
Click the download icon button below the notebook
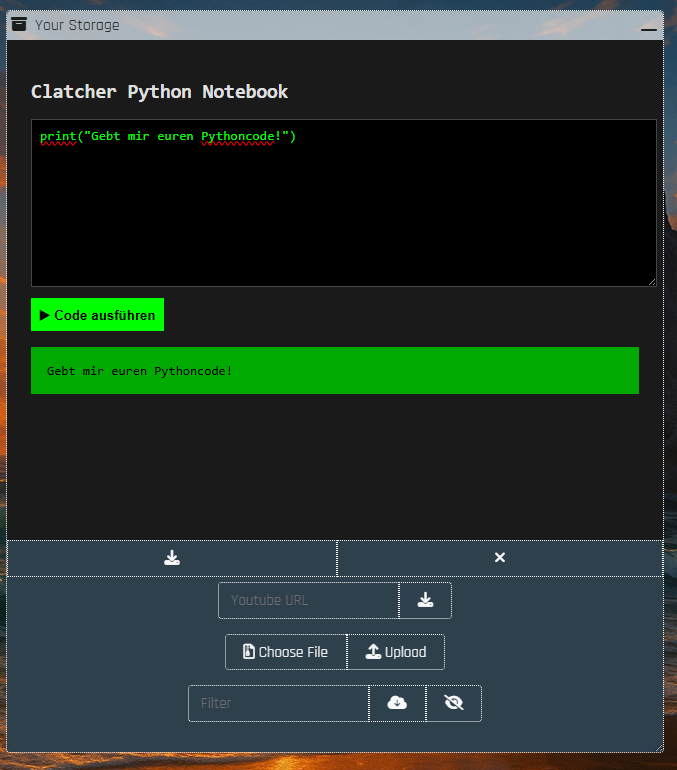tap(172, 558)
